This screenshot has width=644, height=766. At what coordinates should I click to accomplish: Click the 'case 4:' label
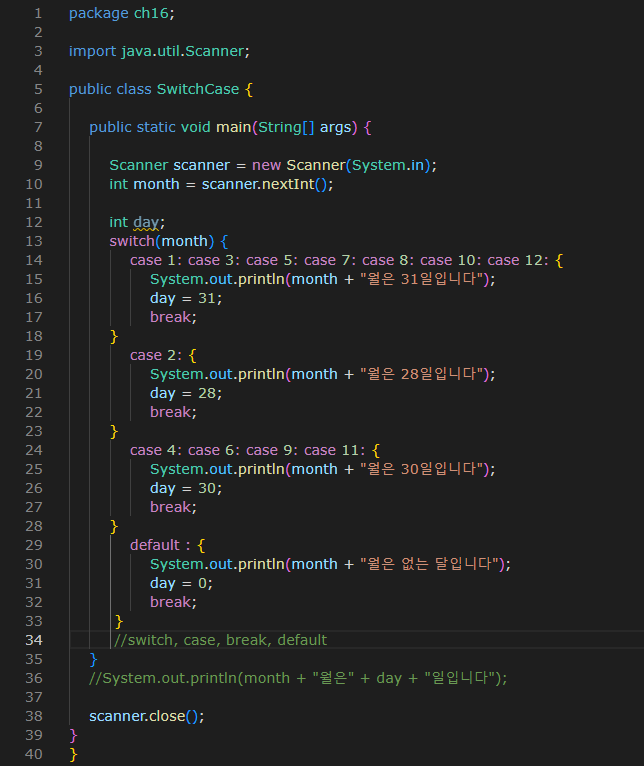tap(155, 450)
